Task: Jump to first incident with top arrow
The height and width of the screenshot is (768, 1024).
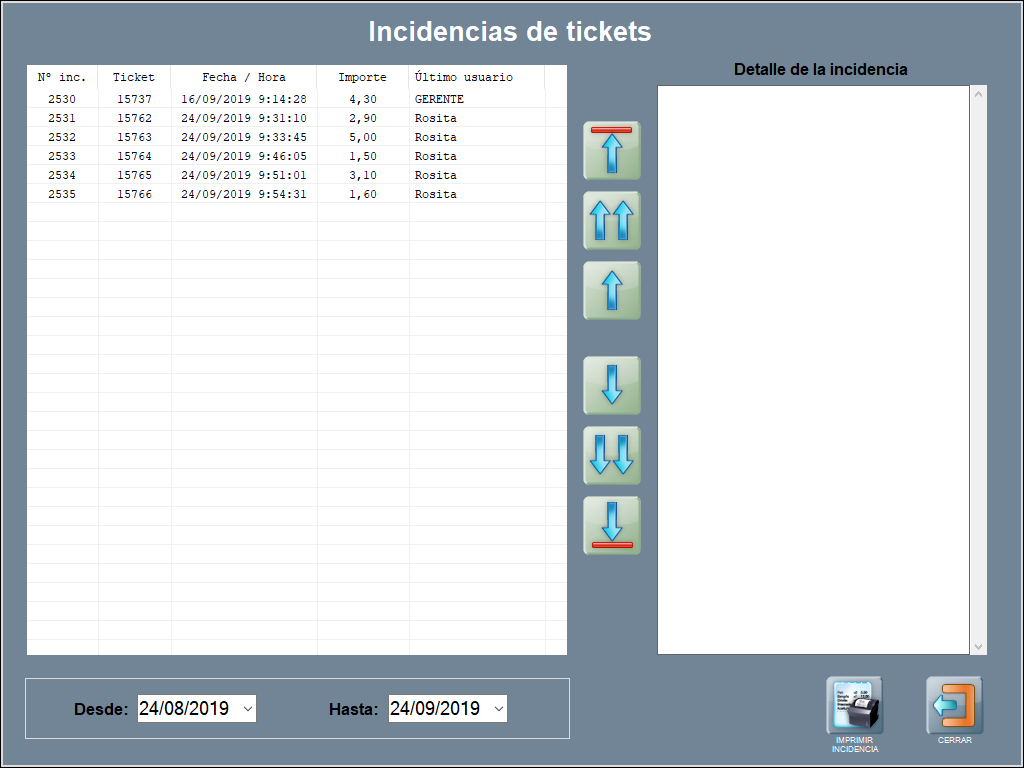Action: 612,151
